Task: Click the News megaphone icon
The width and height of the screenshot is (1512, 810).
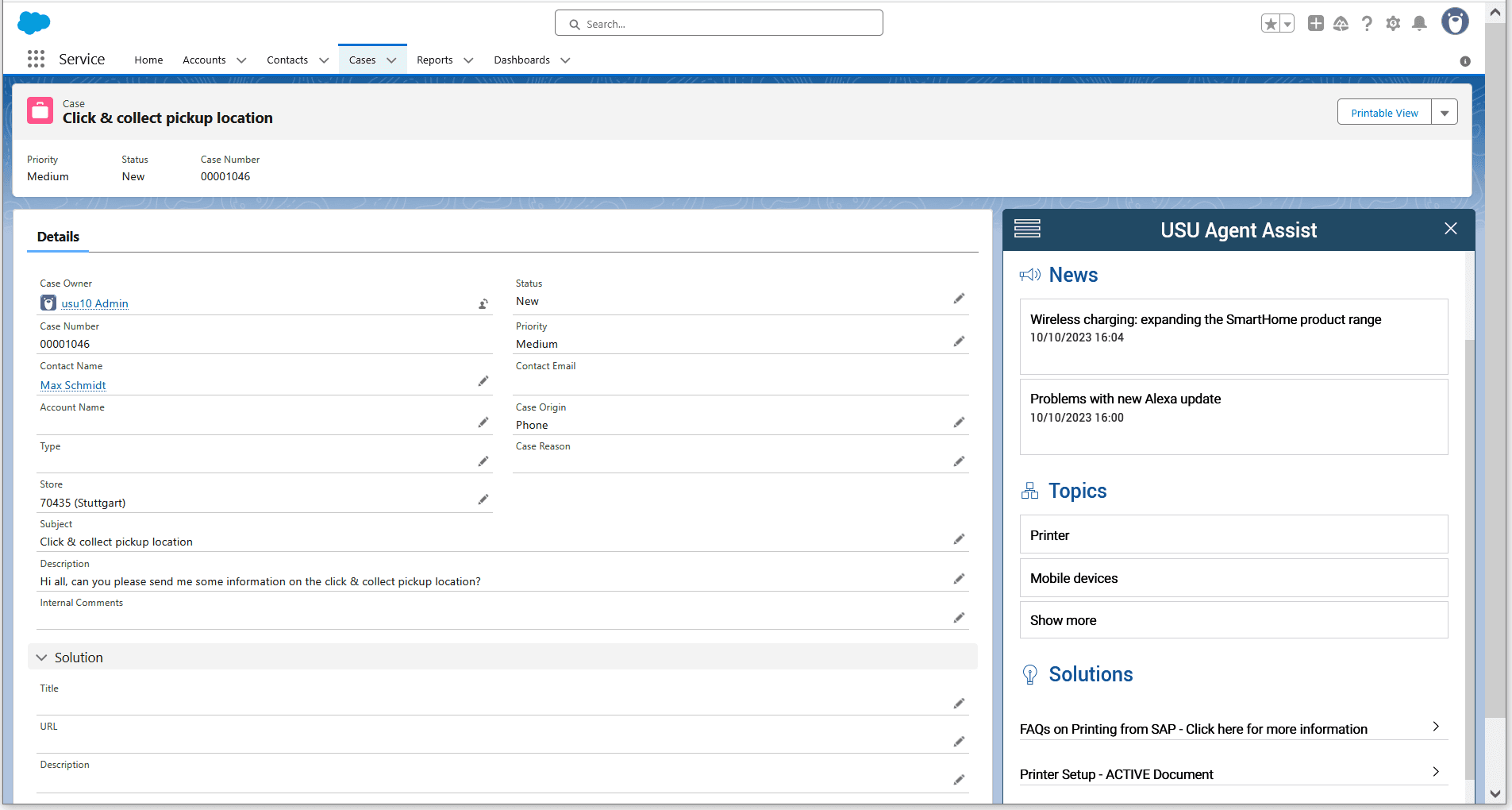Action: (1030, 275)
